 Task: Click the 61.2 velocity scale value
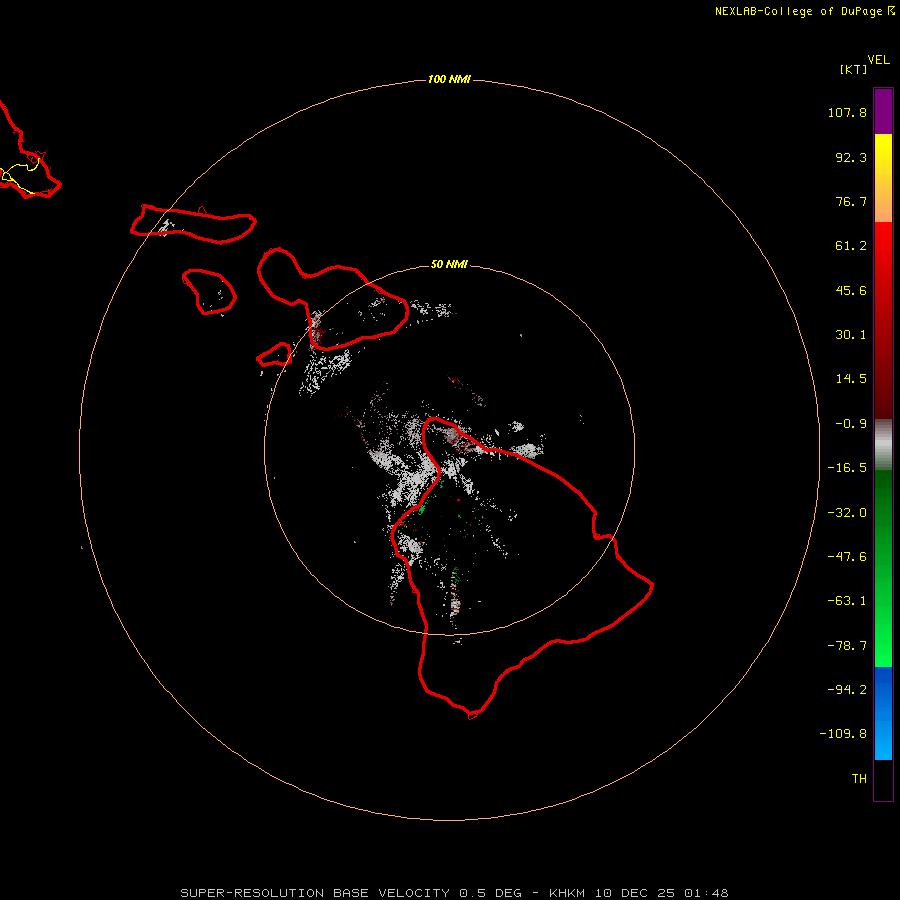pyautogui.click(x=851, y=246)
